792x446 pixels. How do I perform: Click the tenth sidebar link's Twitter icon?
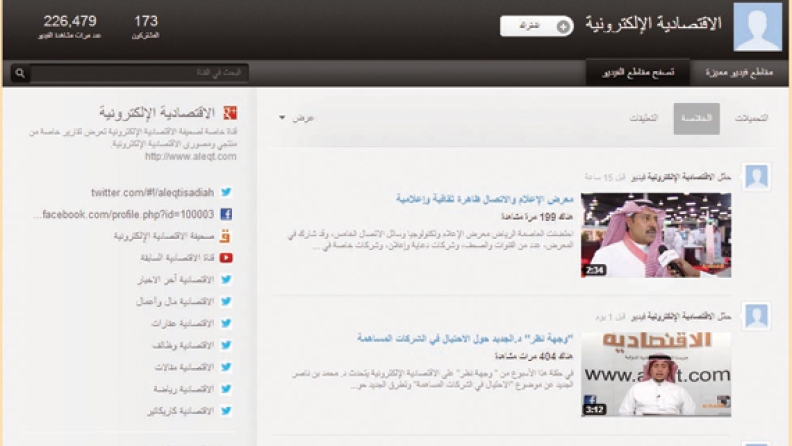coord(226,388)
